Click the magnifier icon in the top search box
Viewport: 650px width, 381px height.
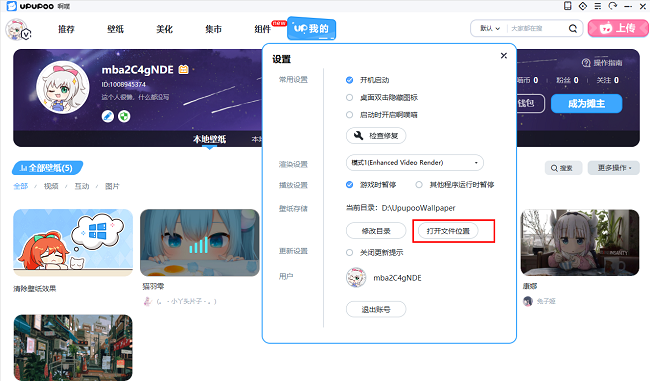coord(573,29)
